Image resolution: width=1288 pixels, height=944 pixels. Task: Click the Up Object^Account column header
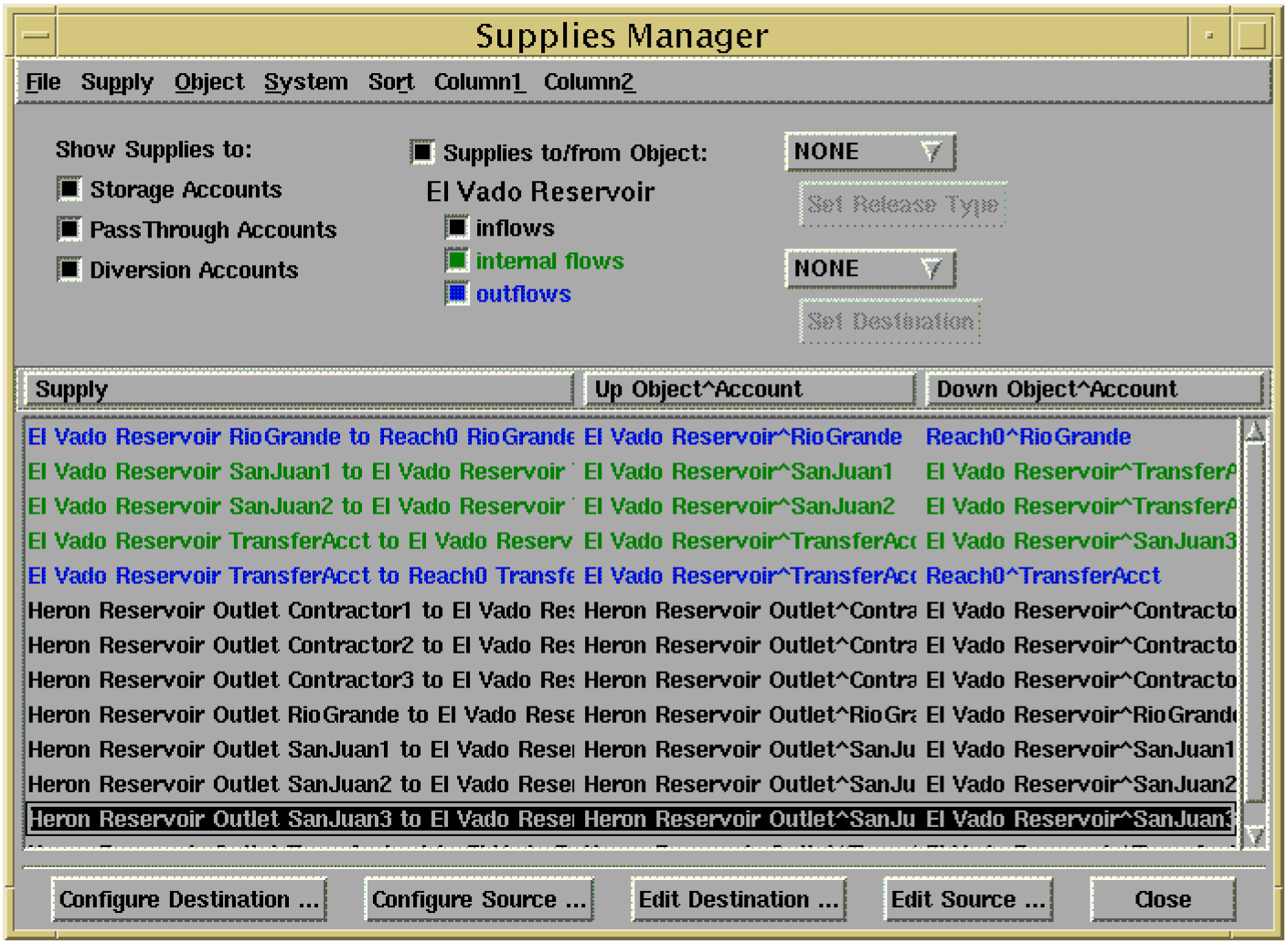749,389
